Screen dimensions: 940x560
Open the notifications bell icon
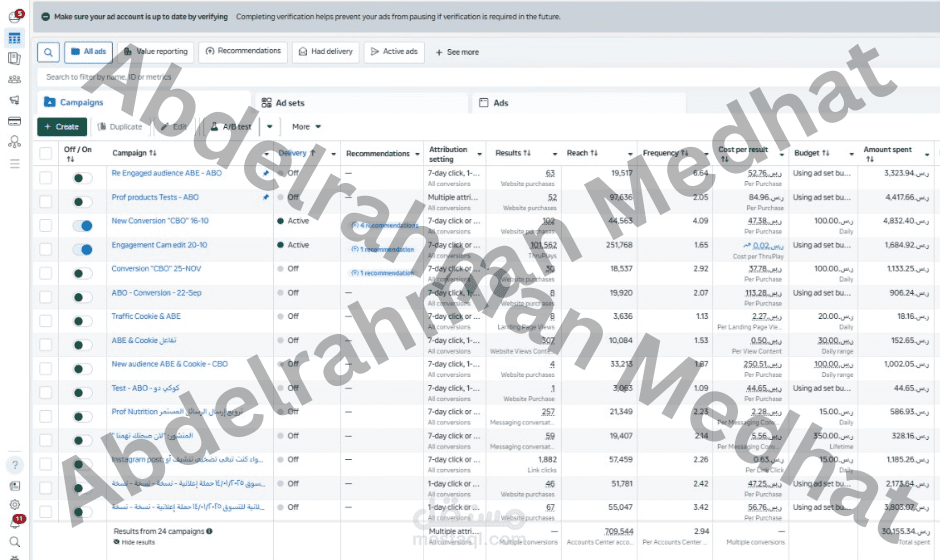click(x=15, y=523)
